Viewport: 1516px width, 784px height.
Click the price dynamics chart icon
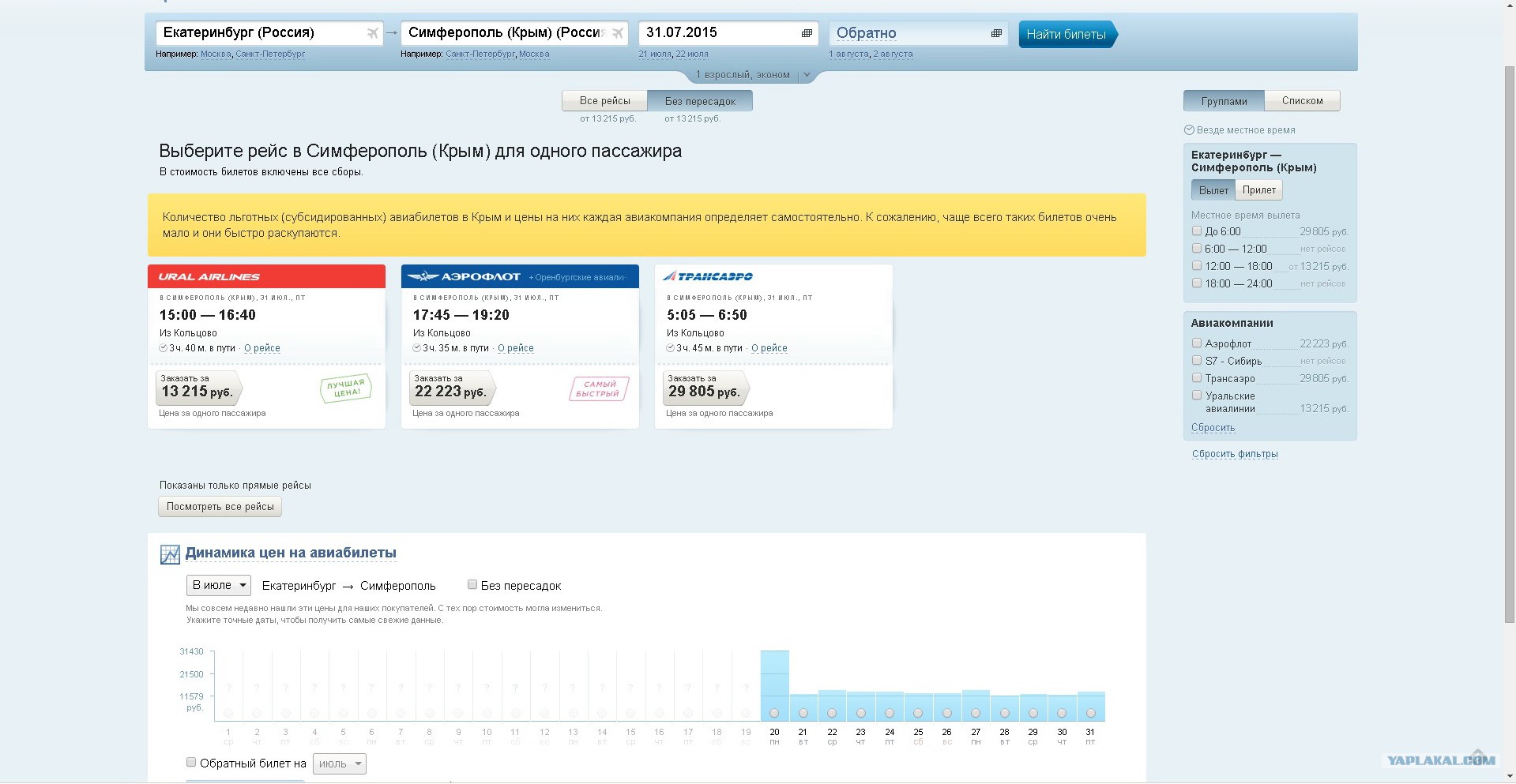pos(170,554)
